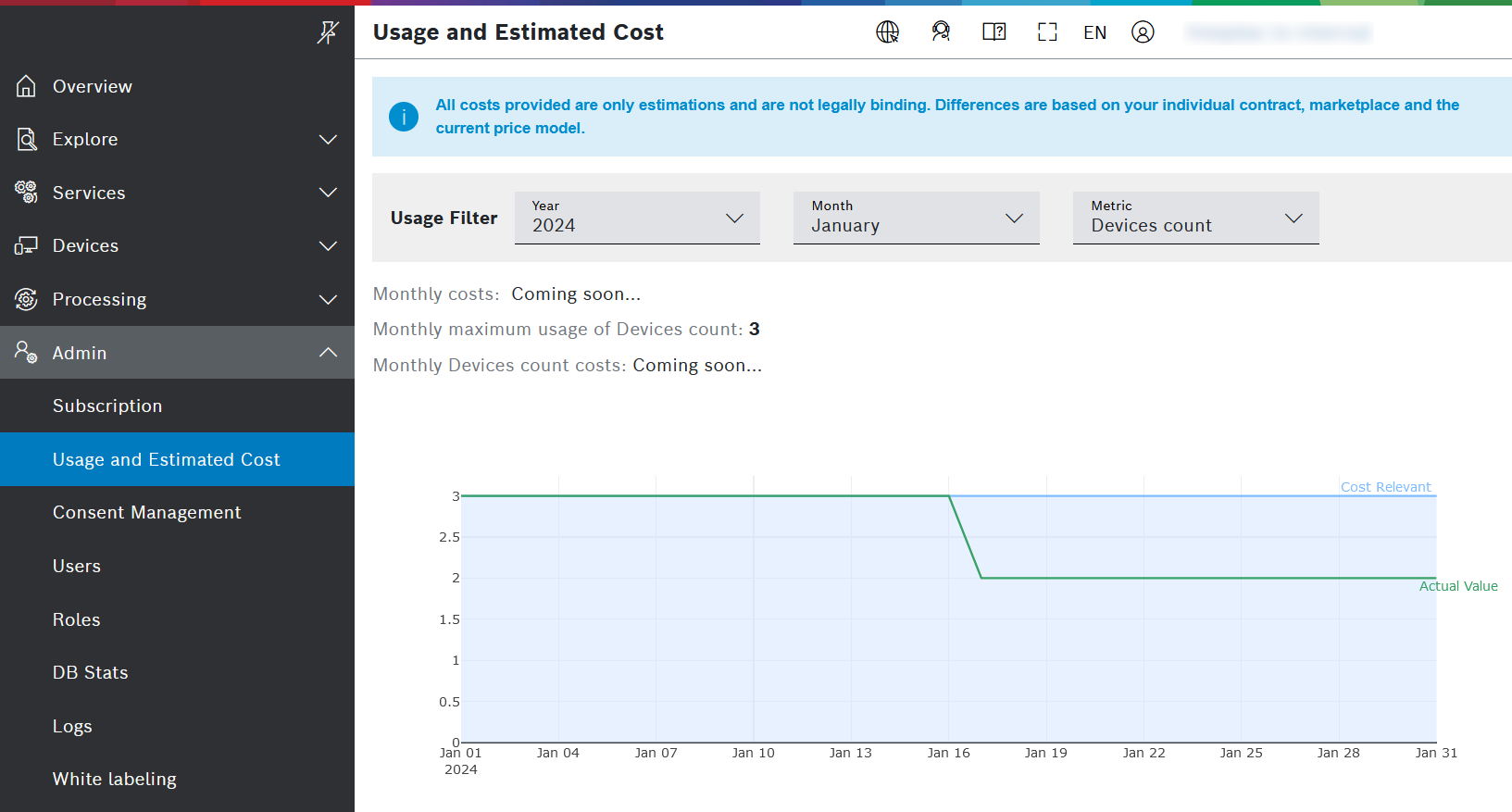Click the Actual Value chart label
Image resolution: width=1512 pixels, height=812 pixels.
pos(1457,586)
